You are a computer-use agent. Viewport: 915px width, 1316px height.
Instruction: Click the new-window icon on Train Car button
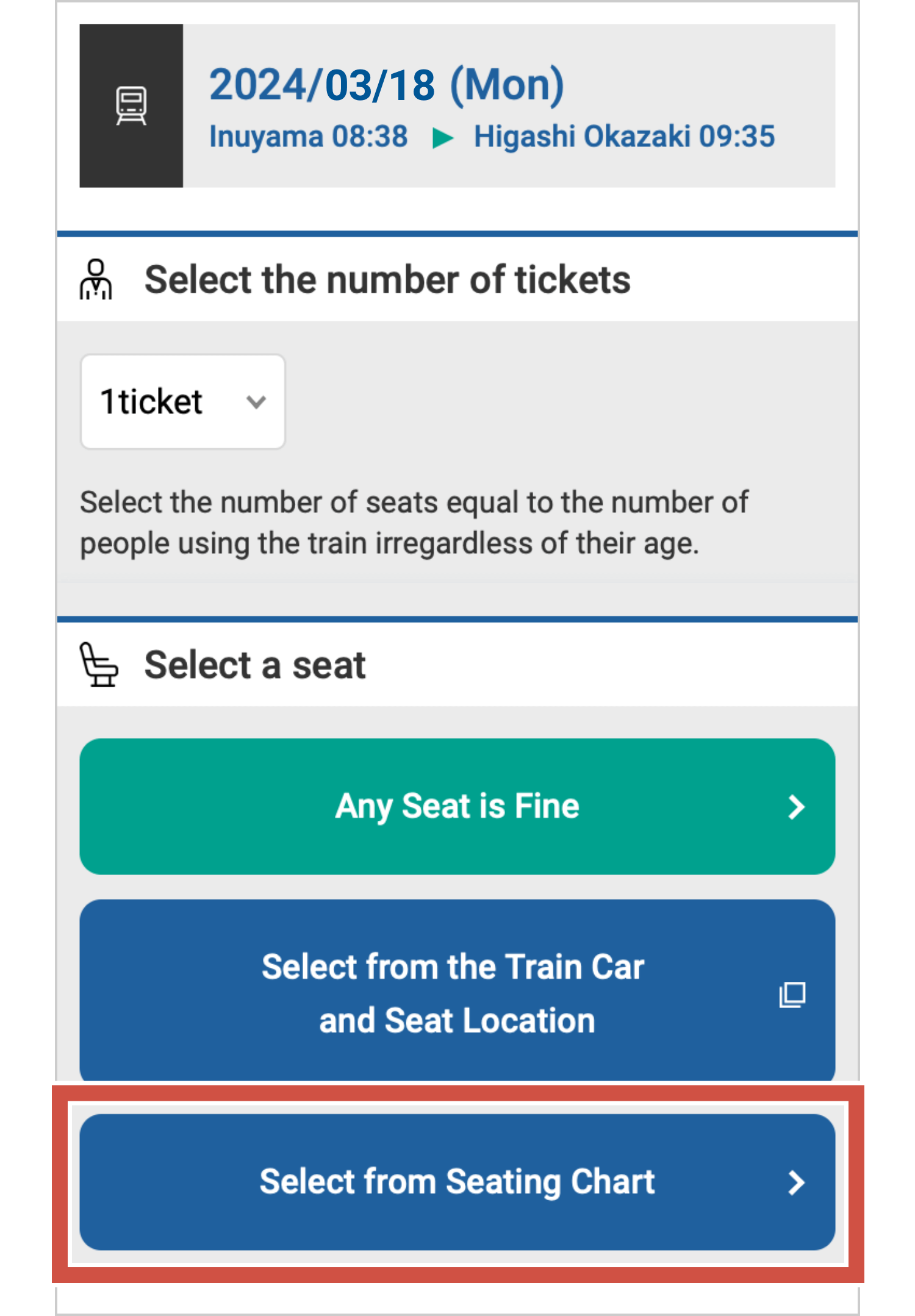[792, 995]
